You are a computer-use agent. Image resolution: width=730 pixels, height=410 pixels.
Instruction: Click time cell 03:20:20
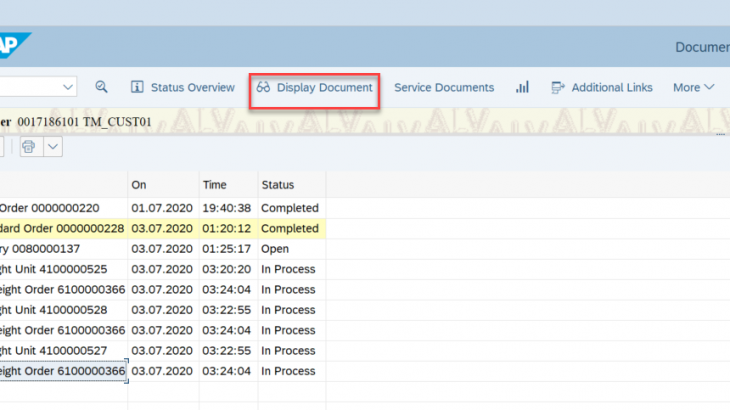227,269
